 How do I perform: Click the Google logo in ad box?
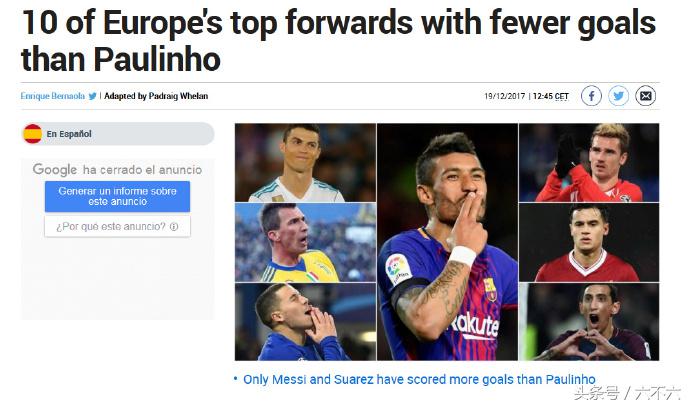[x=55, y=169]
